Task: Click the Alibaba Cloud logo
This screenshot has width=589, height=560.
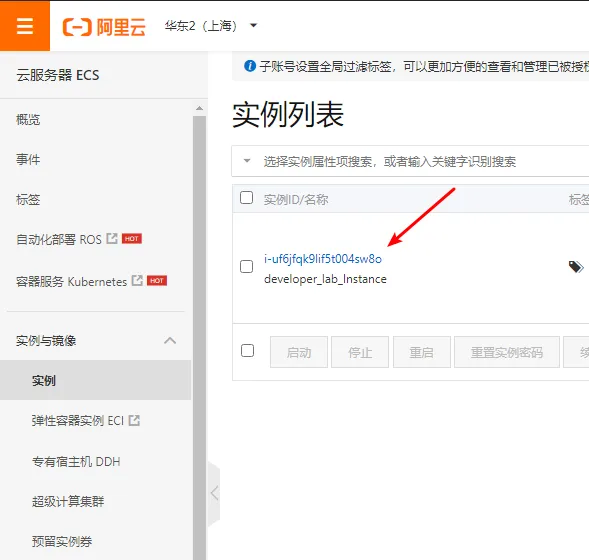Action: (104, 27)
